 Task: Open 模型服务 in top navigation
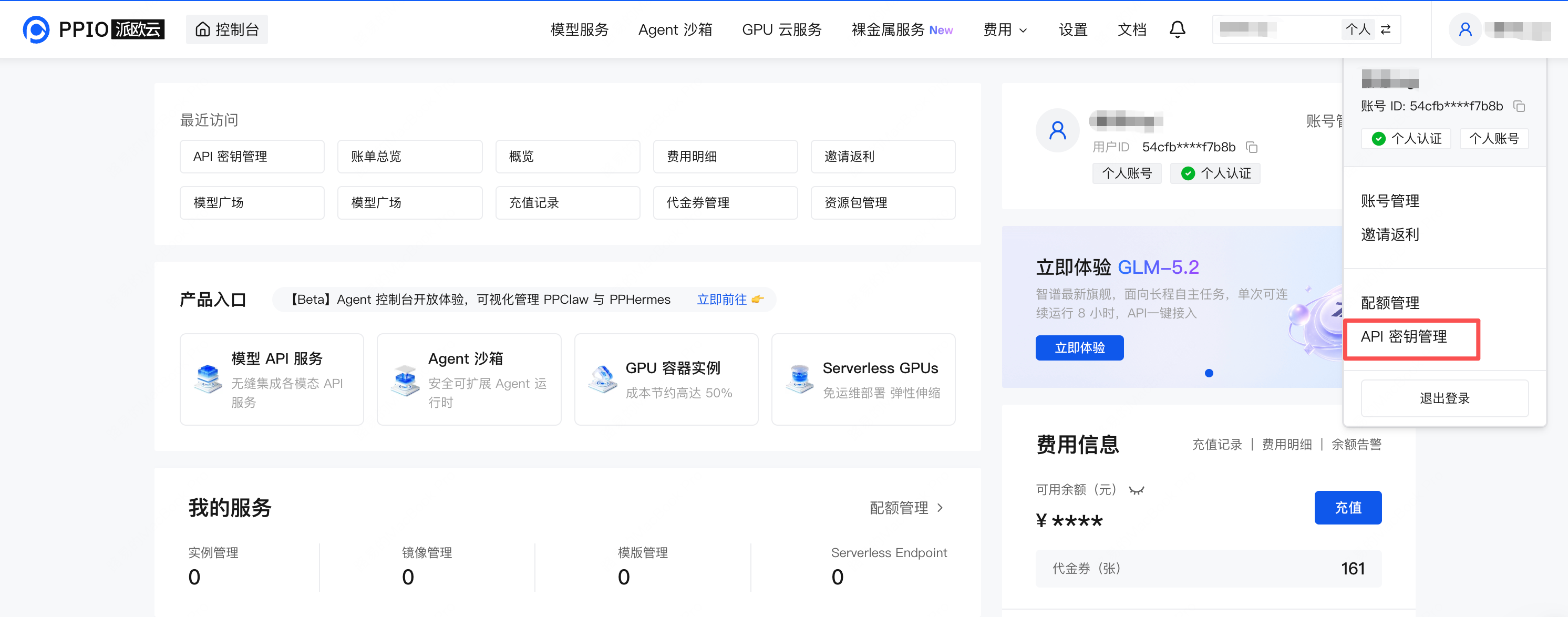(580, 30)
